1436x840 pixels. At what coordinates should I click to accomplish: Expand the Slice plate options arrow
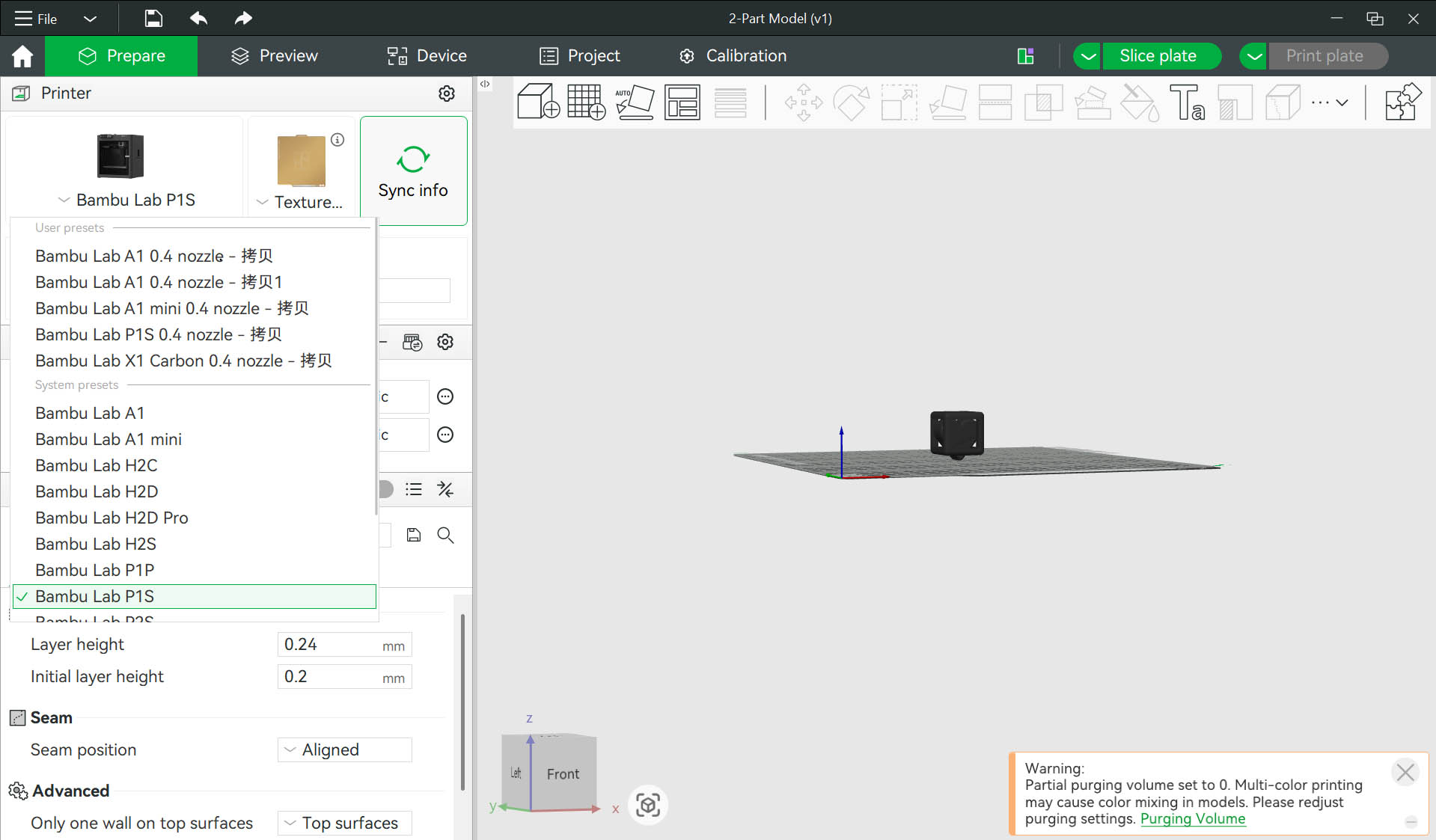click(1088, 56)
